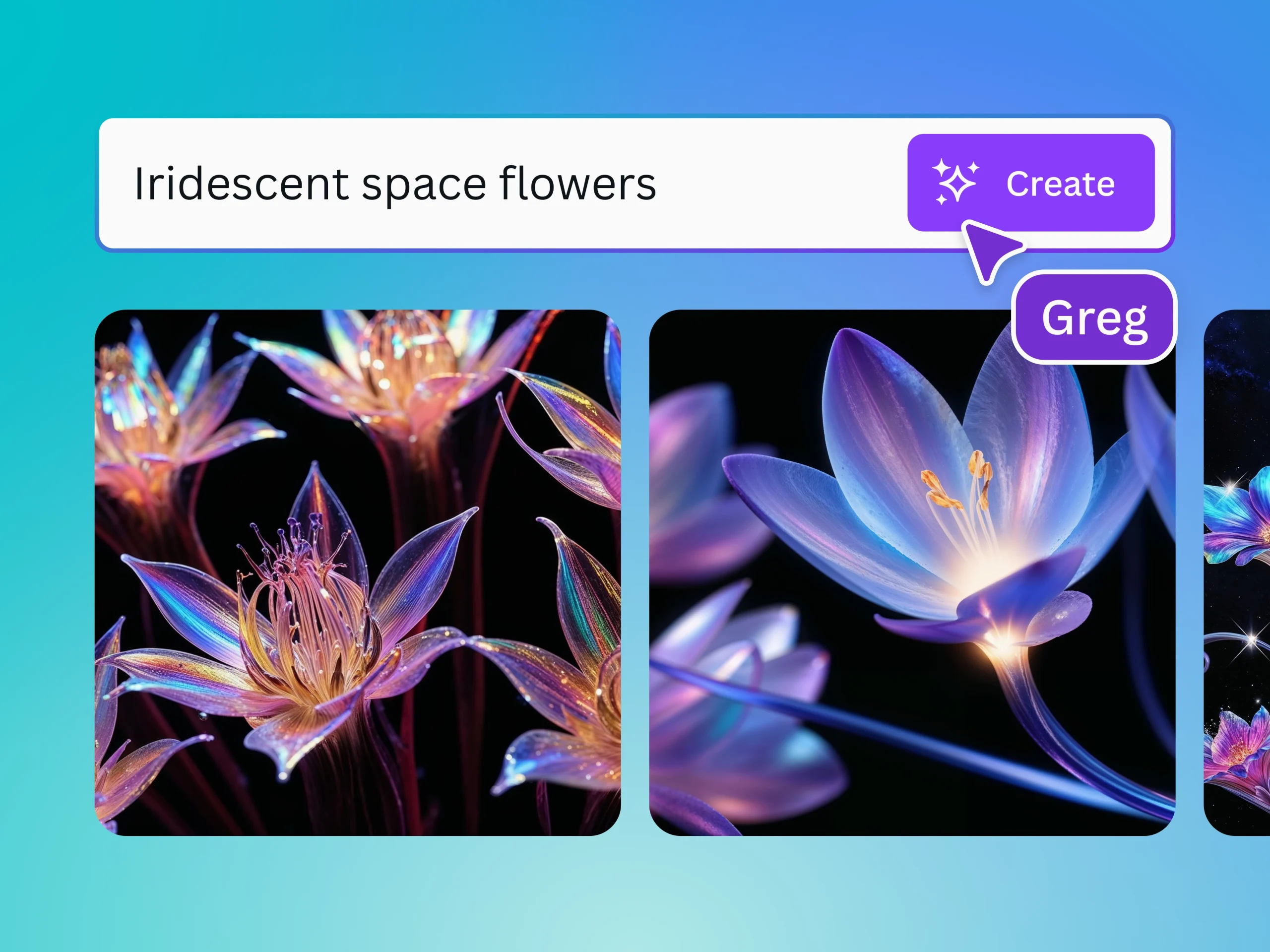Screen dimensions: 1270x952
Task: Click the sparkle icon on the Create button
Action: click(x=955, y=182)
